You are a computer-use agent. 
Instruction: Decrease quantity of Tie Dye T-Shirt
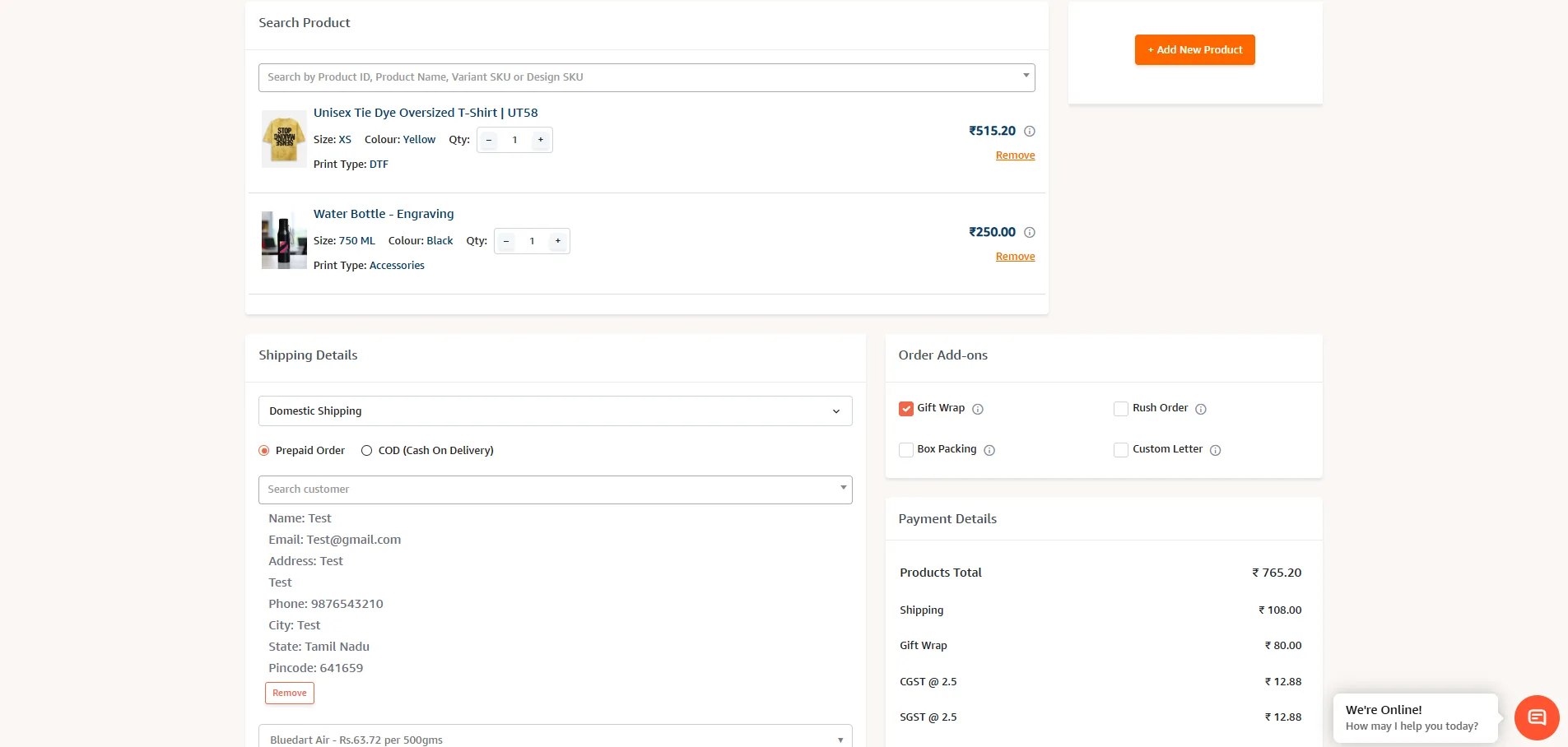pos(489,140)
